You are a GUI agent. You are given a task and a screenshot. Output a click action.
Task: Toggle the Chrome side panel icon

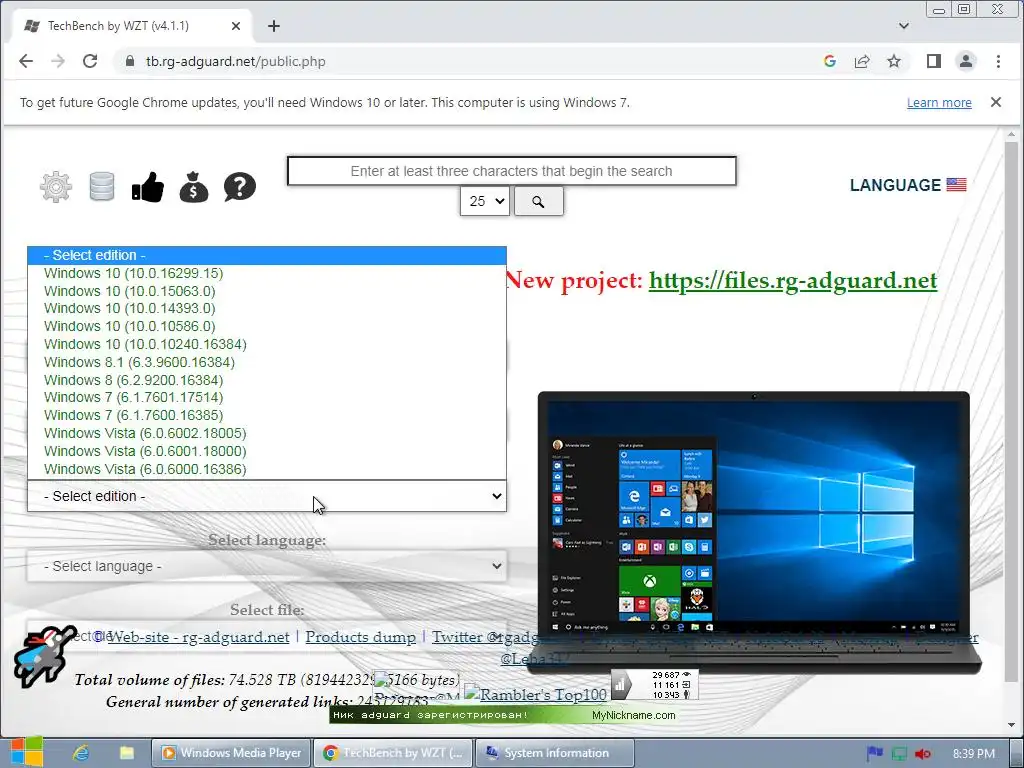click(934, 61)
